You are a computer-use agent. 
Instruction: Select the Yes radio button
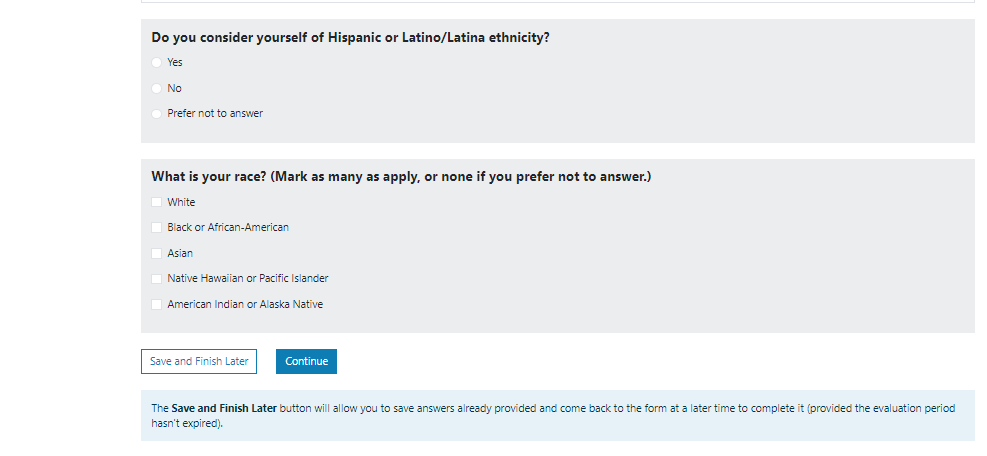point(156,62)
